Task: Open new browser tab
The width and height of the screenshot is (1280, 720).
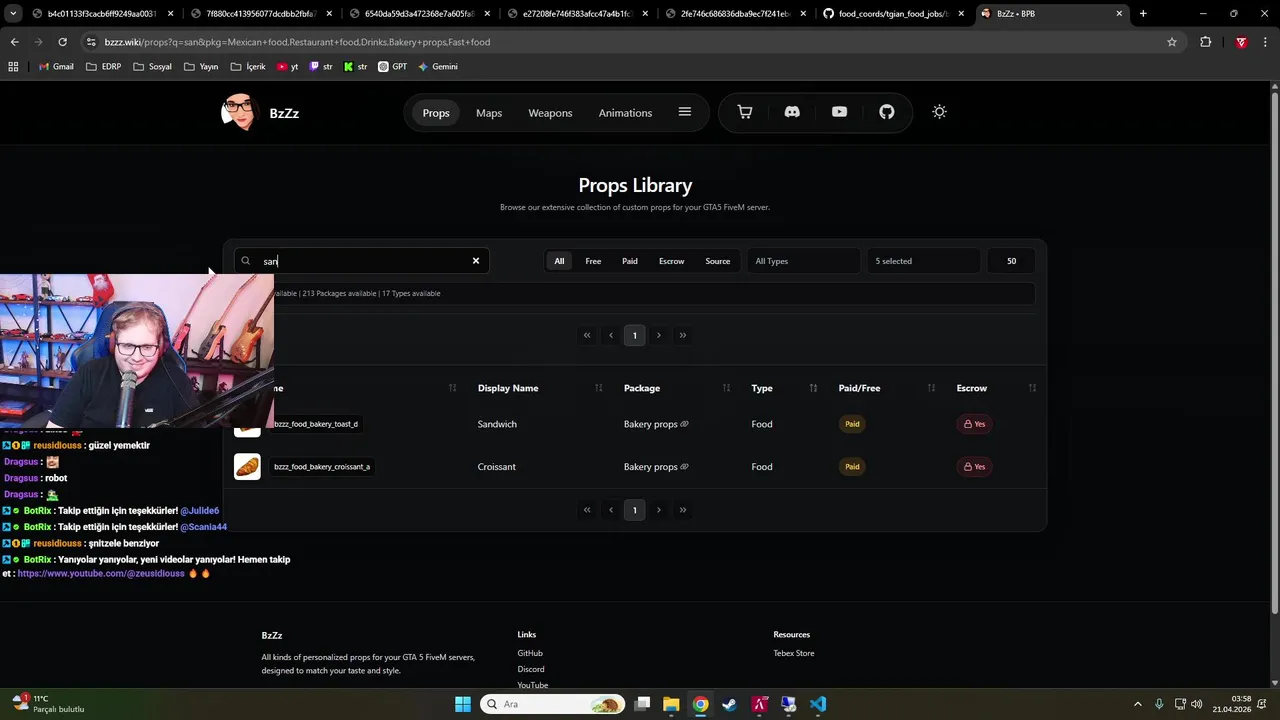Action: point(1143,14)
